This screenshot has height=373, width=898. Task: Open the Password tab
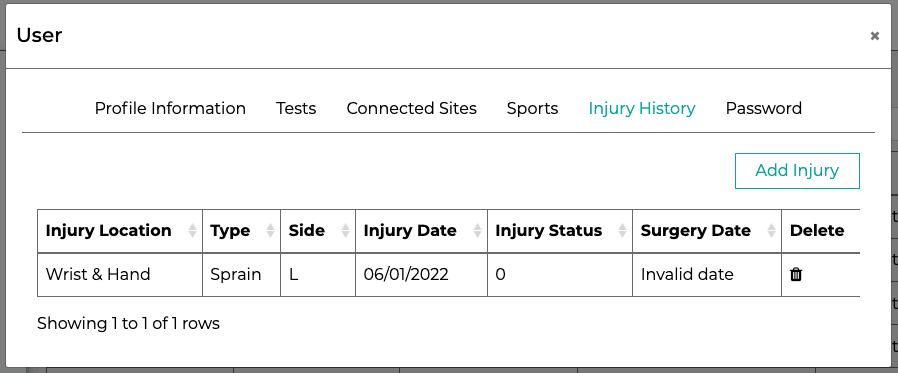click(763, 108)
